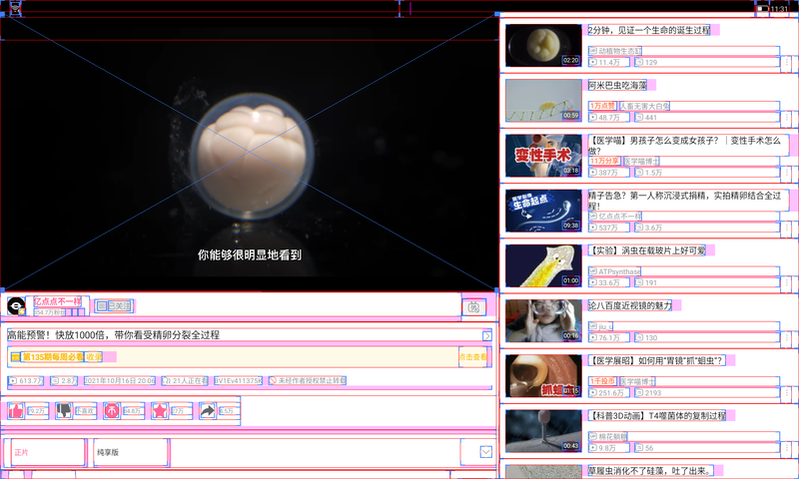Favorite the video with the star icon
This screenshot has width=799, height=479.
pyautogui.click(x=159, y=410)
